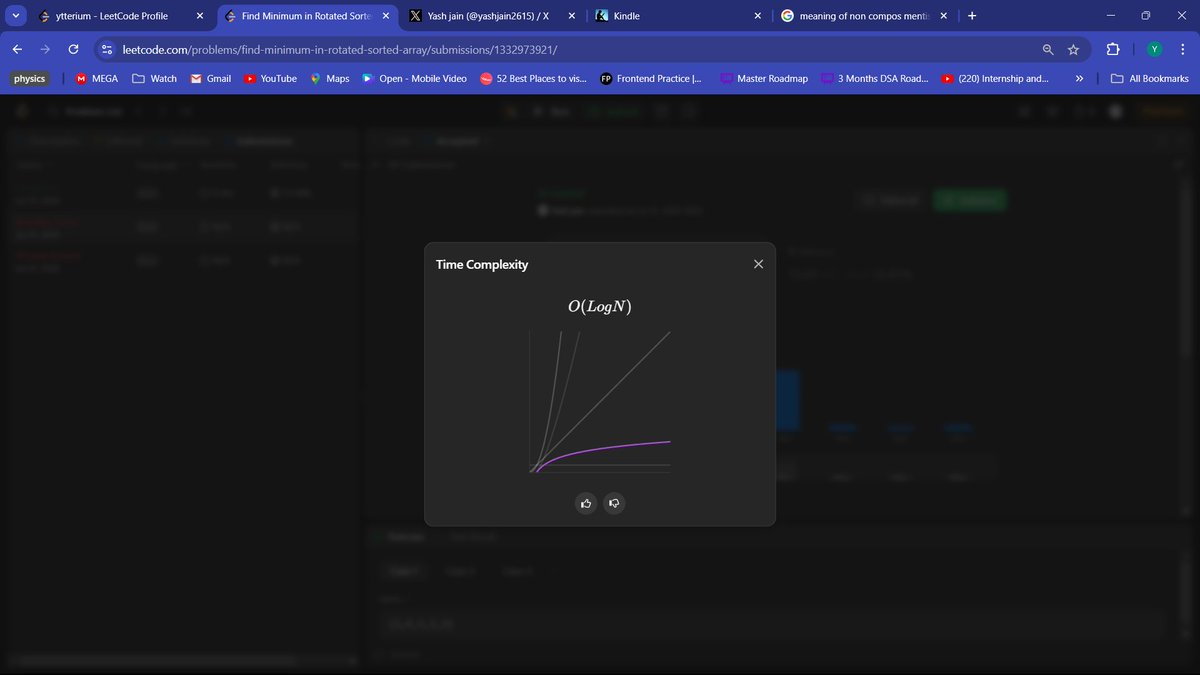Navigate forward using the forward arrow
The image size is (1200, 675).
point(44,48)
